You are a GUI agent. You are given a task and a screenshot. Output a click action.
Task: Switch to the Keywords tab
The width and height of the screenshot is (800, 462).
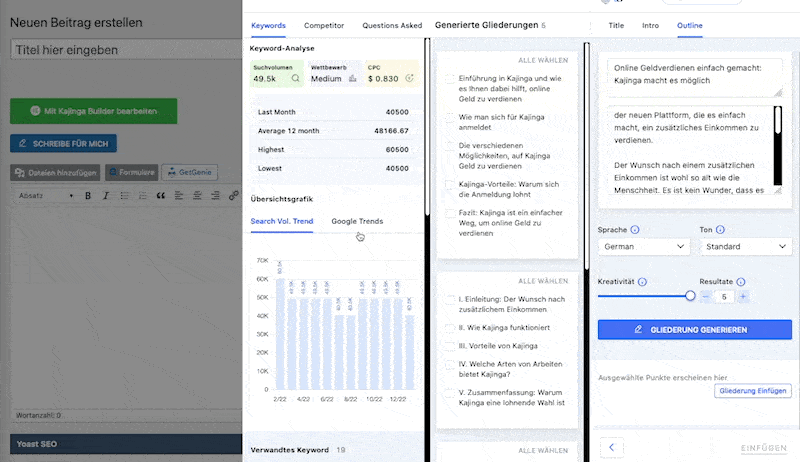pyautogui.click(x=268, y=25)
